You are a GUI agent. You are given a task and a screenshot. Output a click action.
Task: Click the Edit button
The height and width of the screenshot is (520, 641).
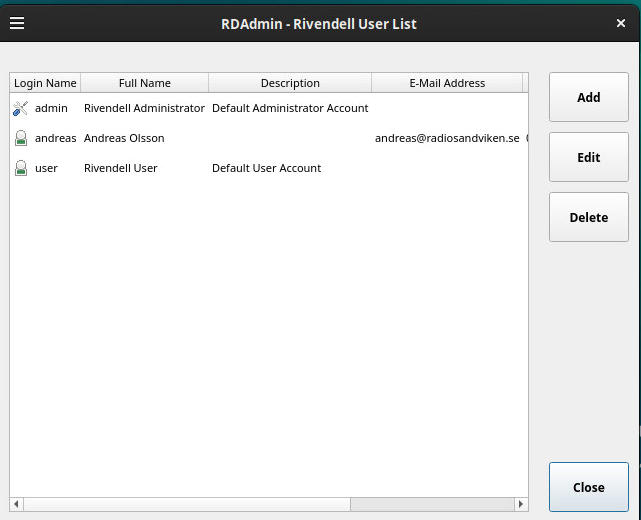[589, 157]
